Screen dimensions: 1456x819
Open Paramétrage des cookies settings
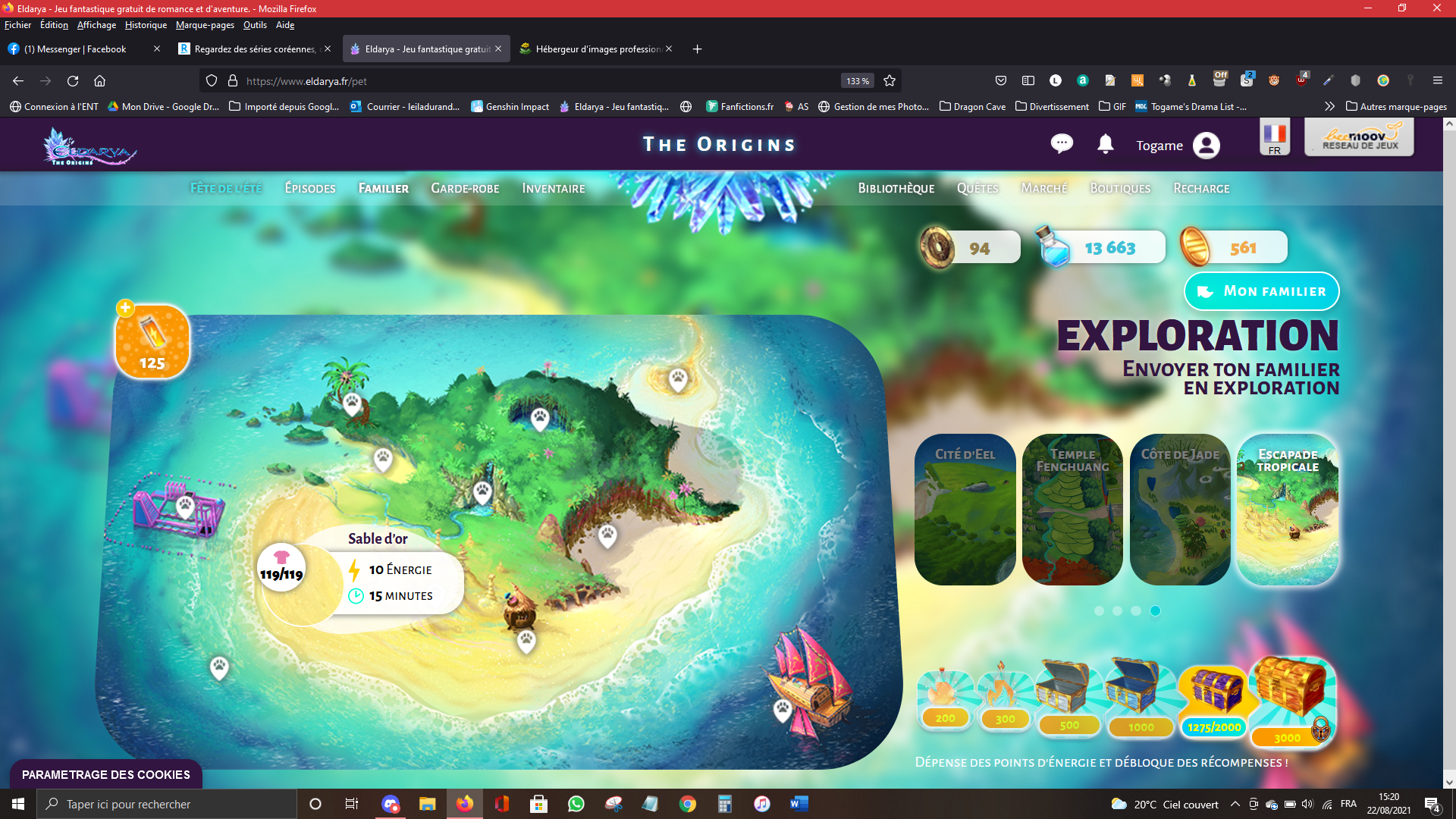(106, 774)
